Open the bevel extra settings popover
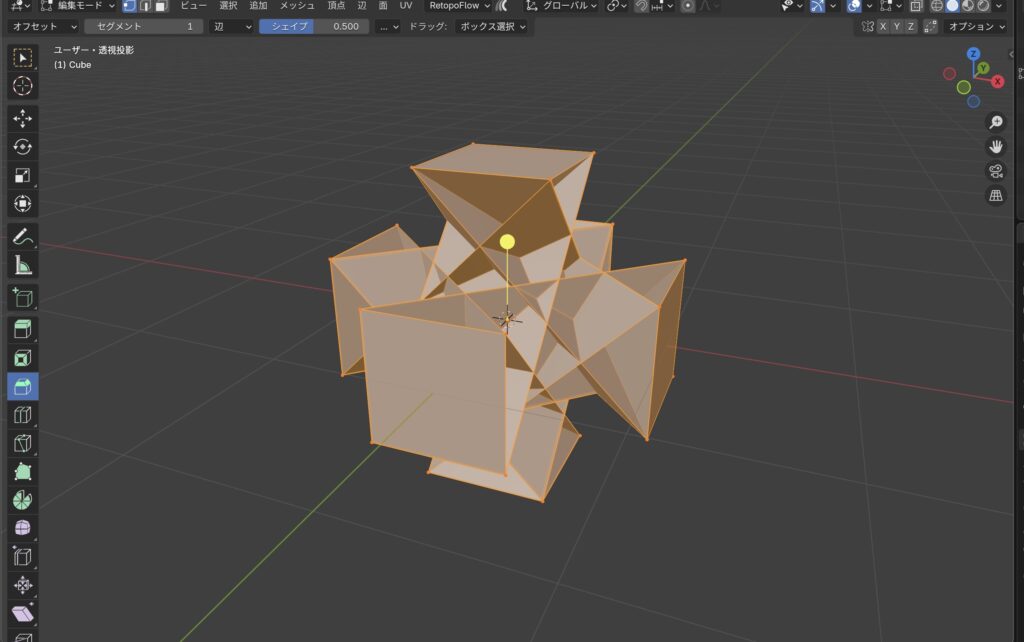Screen dimensions: 1024x642 (387, 27)
